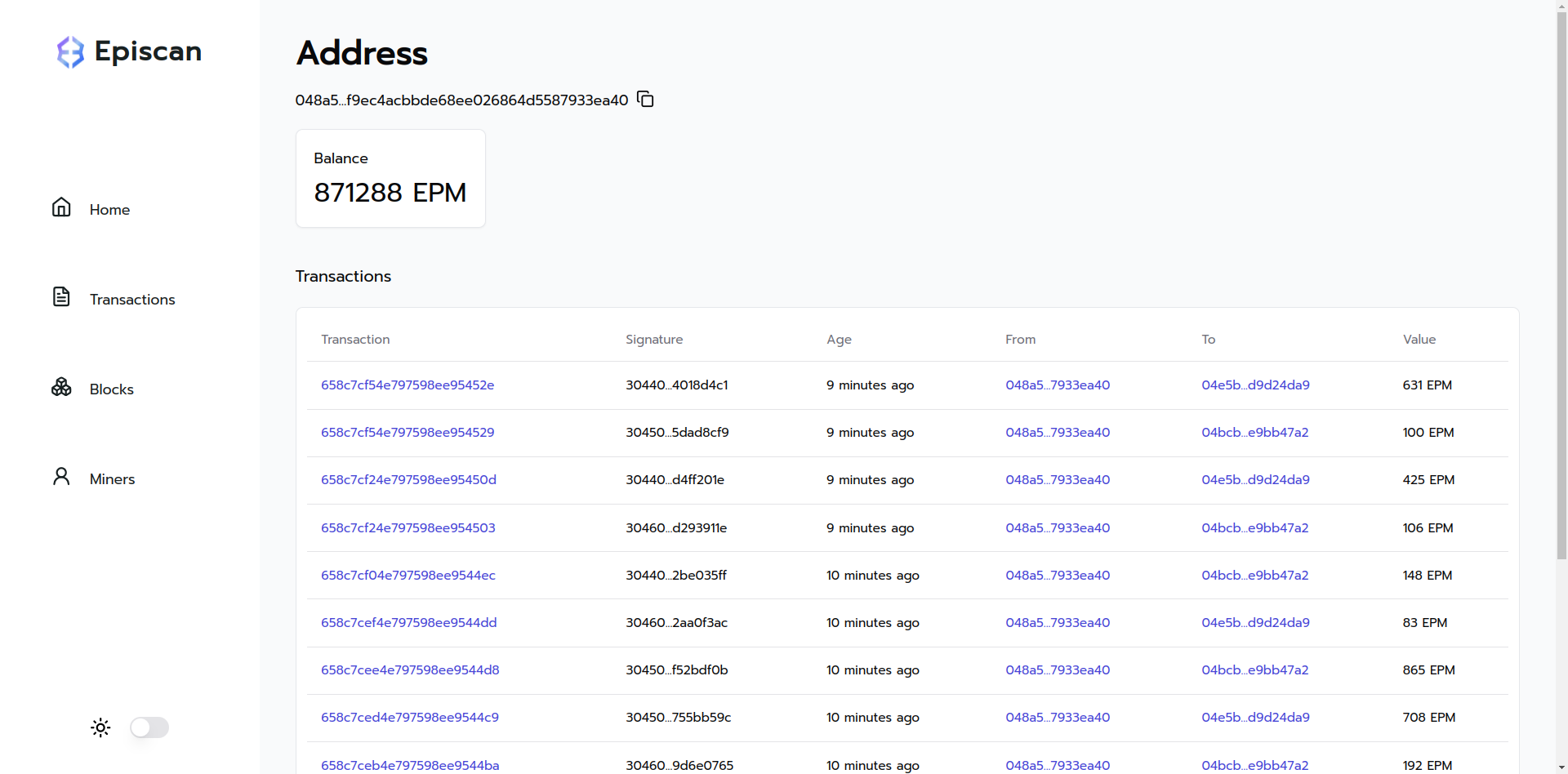Open the Transactions menu item

point(132,300)
